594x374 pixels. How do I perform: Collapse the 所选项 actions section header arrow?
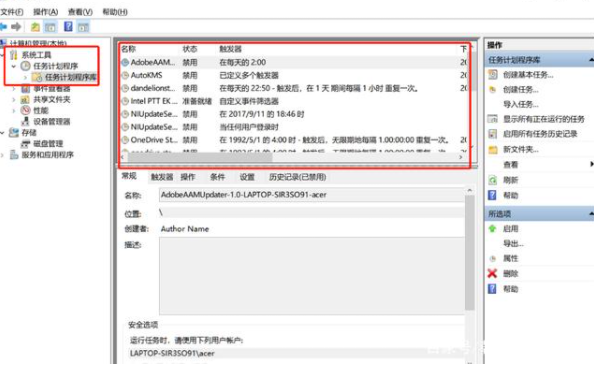(x=591, y=214)
